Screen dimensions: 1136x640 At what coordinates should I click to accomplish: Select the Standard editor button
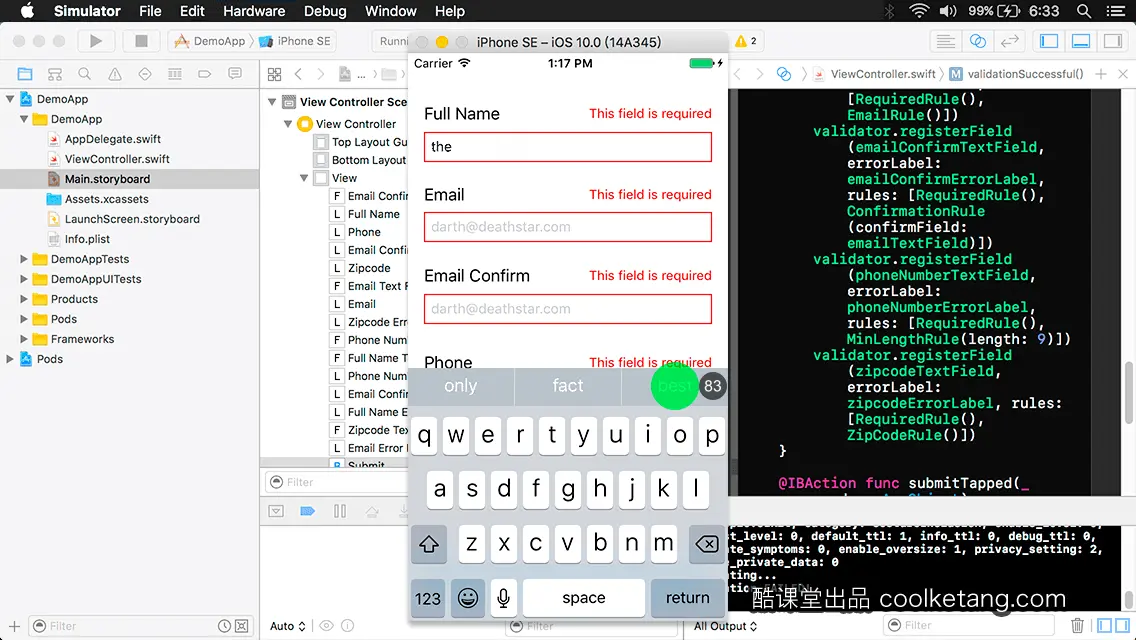point(945,41)
